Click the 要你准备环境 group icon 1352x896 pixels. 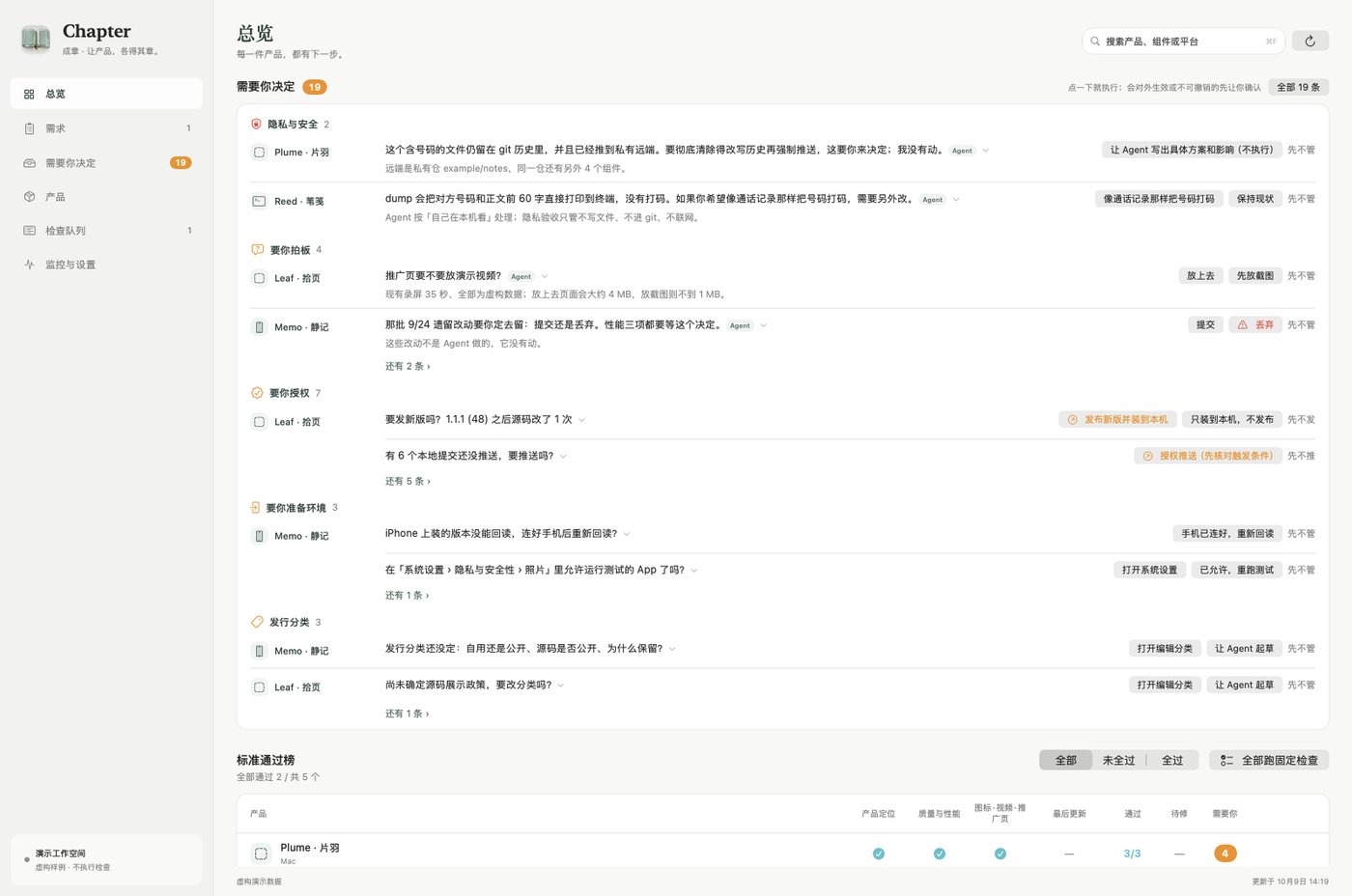coord(255,508)
